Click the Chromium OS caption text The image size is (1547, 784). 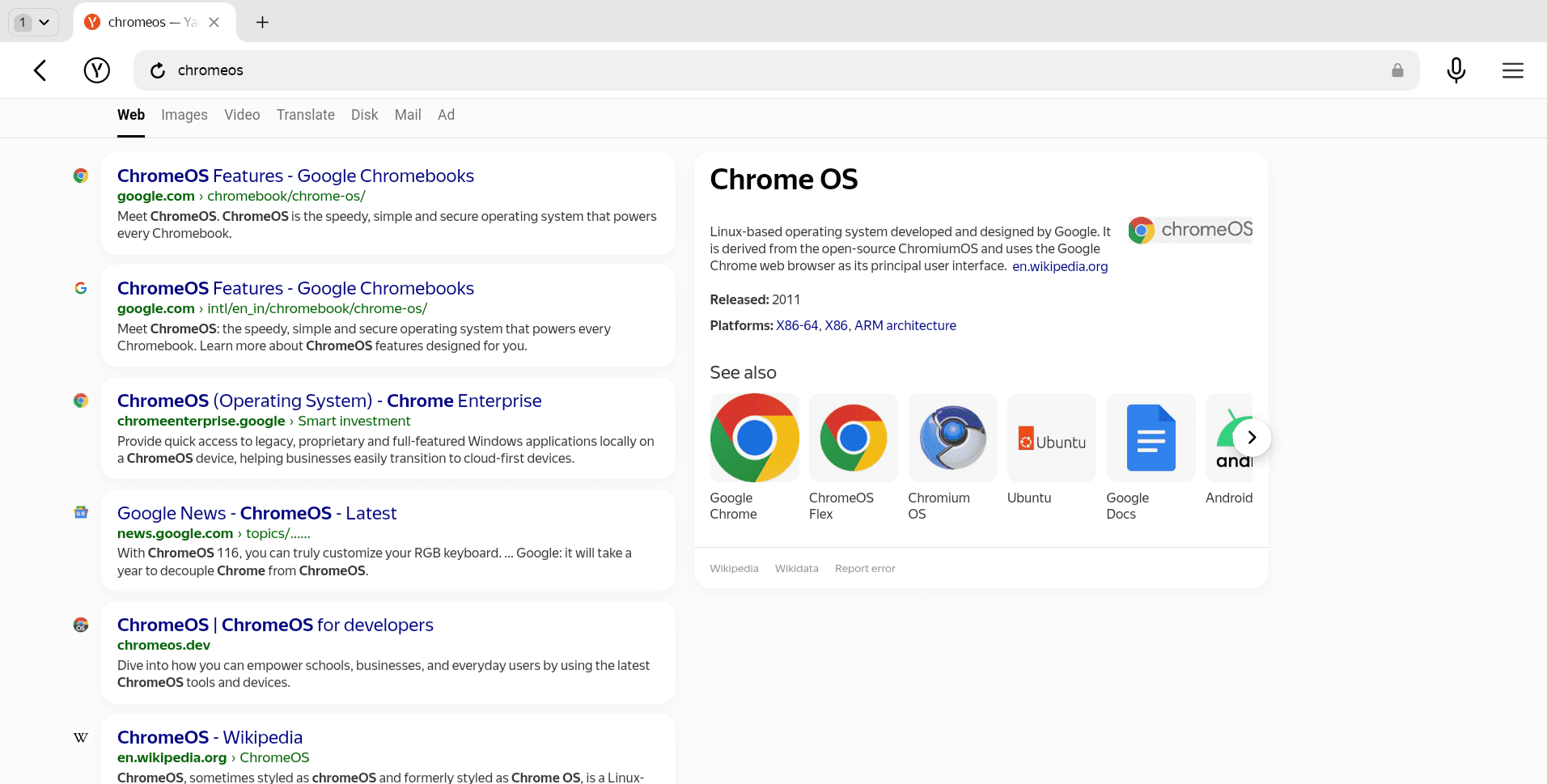tap(939, 506)
